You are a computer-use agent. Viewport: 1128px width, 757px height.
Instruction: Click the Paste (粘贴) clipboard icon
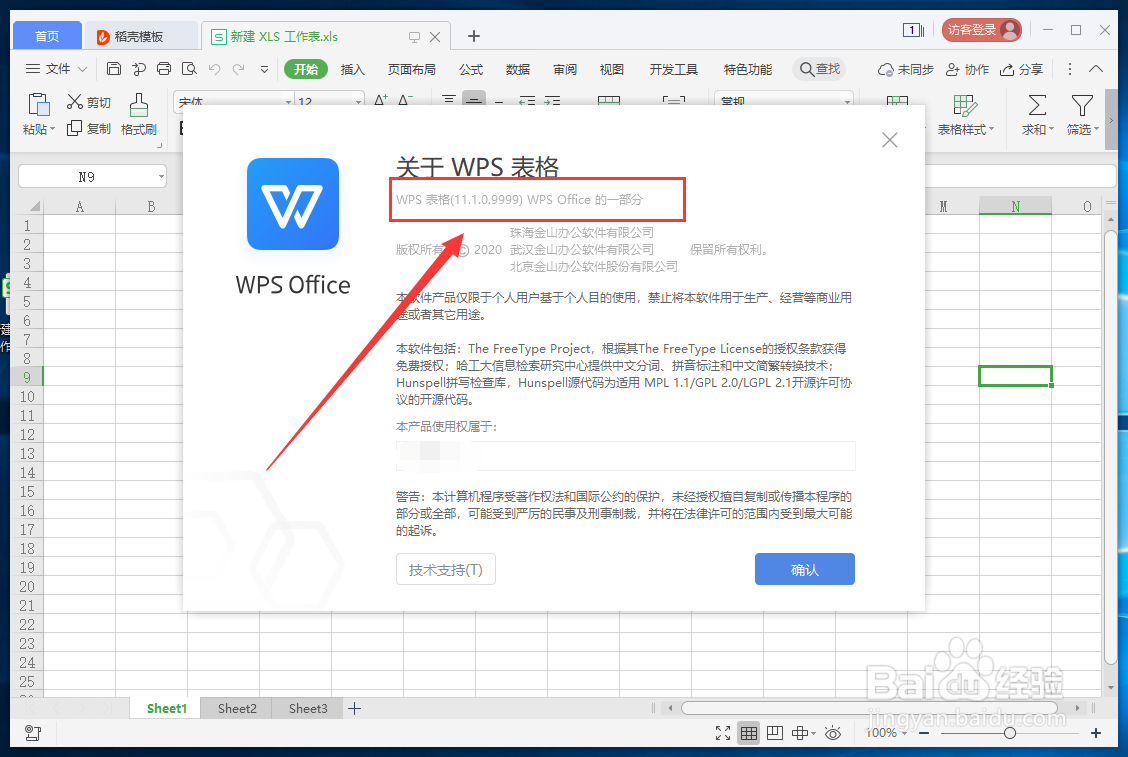(39, 105)
